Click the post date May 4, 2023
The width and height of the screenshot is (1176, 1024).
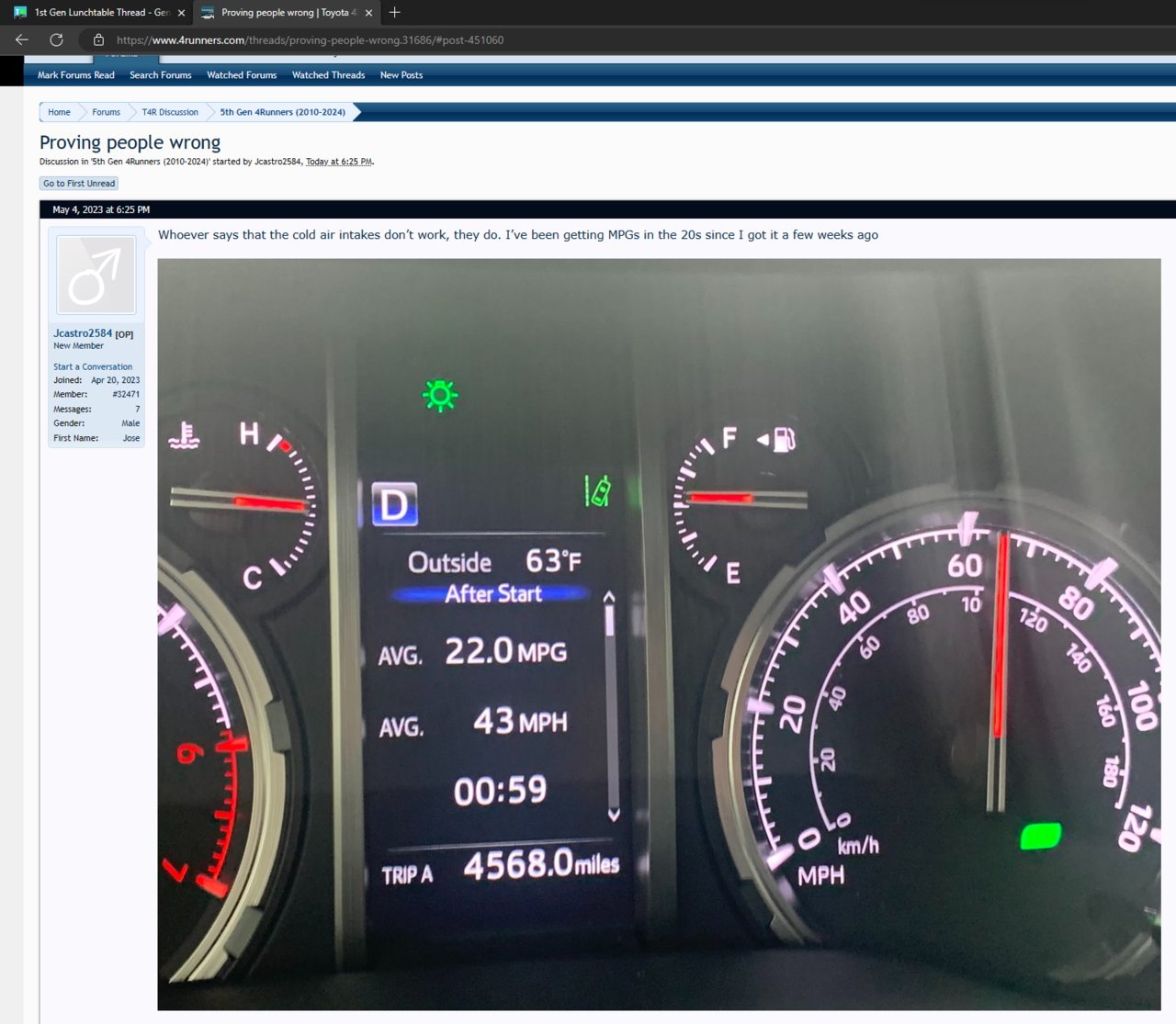pyautogui.click(x=101, y=209)
